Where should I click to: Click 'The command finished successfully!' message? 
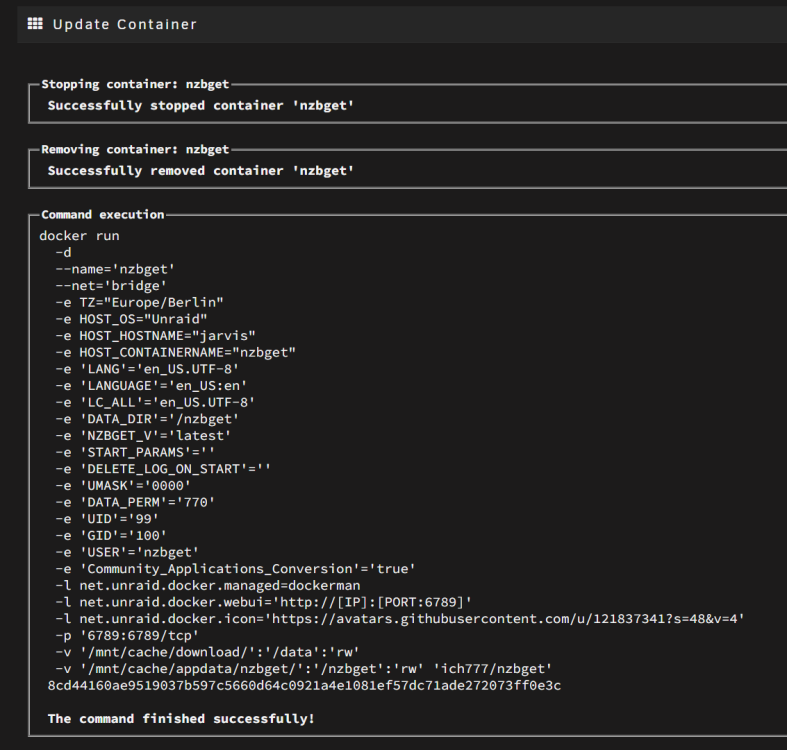[181, 719]
